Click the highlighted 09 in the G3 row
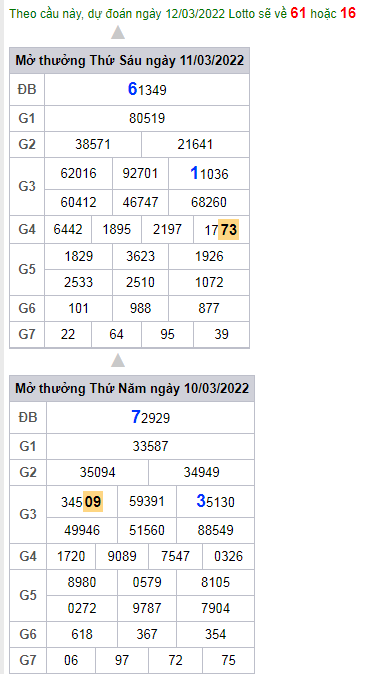 [93, 502]
